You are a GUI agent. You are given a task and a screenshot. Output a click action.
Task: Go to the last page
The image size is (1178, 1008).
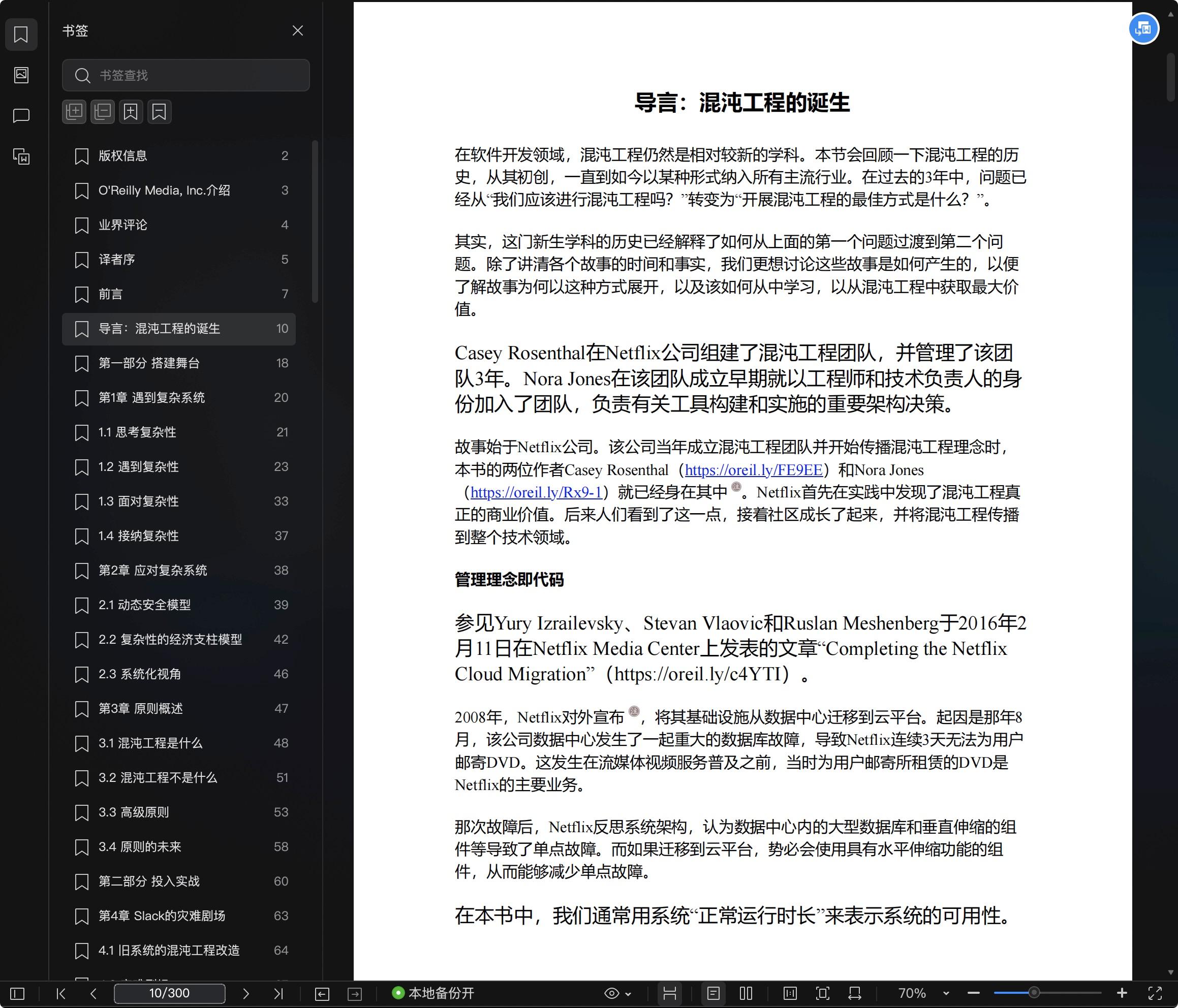(278, 993)
